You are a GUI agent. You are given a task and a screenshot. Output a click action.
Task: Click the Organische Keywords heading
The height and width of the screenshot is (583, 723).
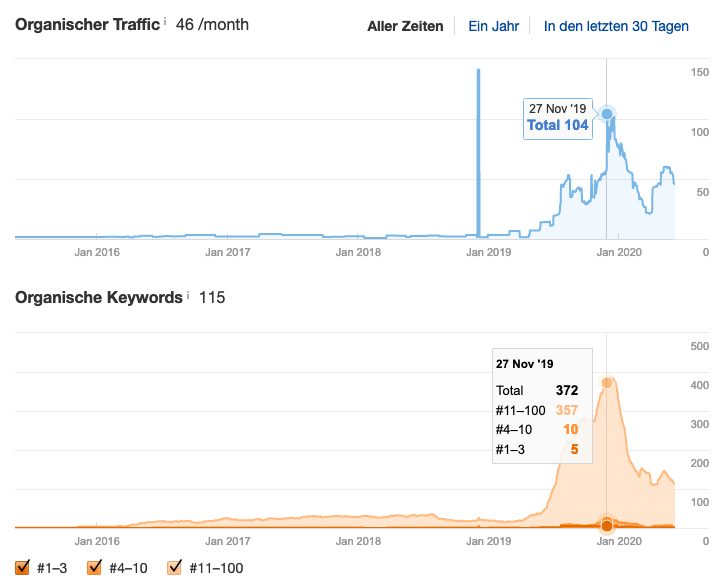[98, 297]
